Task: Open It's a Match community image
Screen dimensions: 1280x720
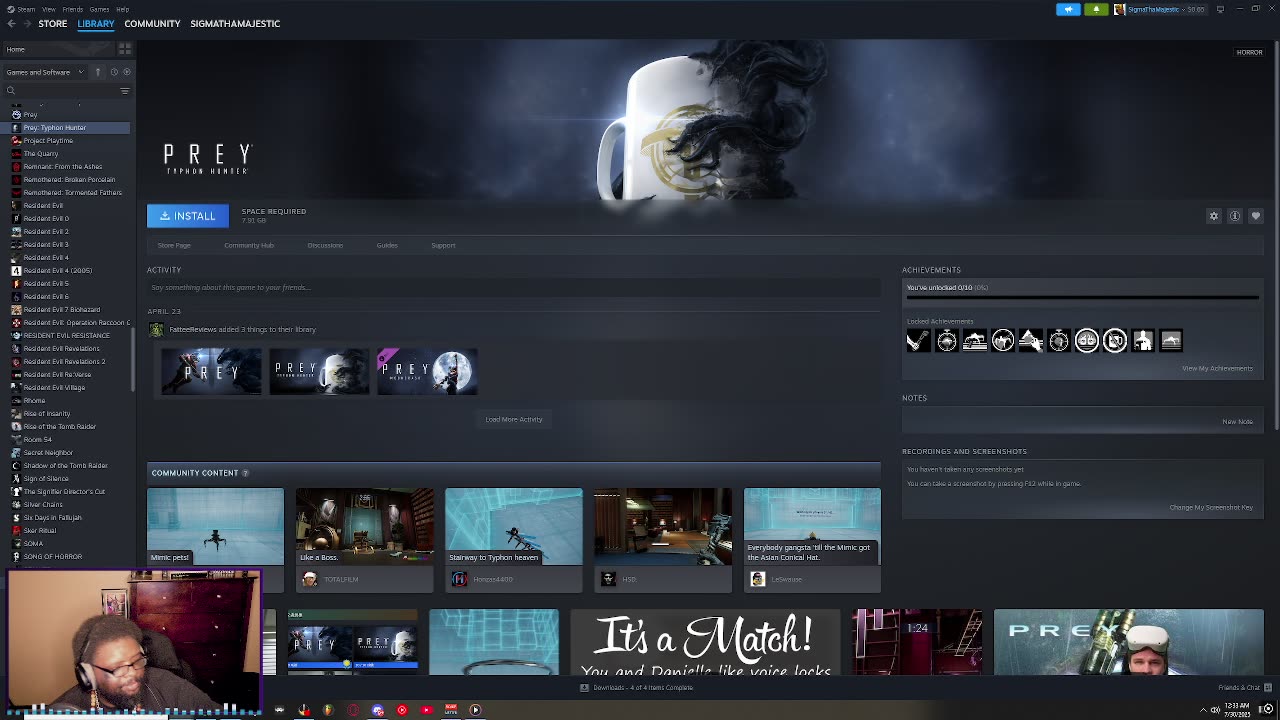Action: (705, 642)
